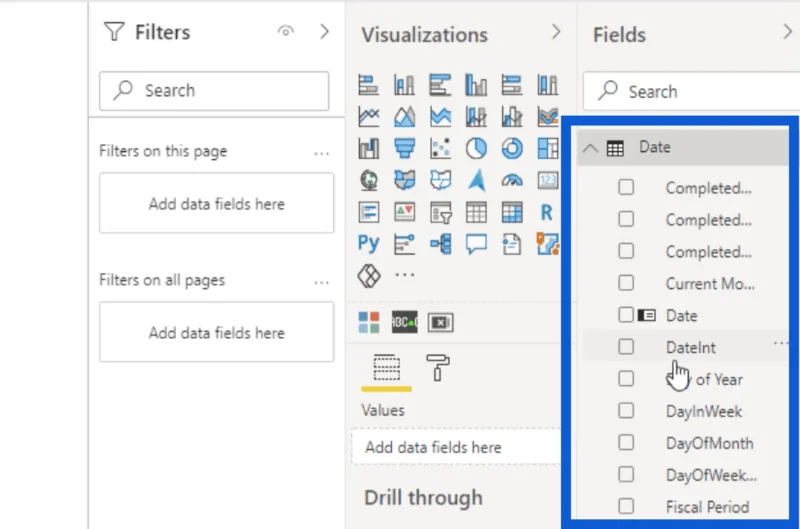800x529 pixels.
Task: Select the Line chart visual
Action: (368, 117)
